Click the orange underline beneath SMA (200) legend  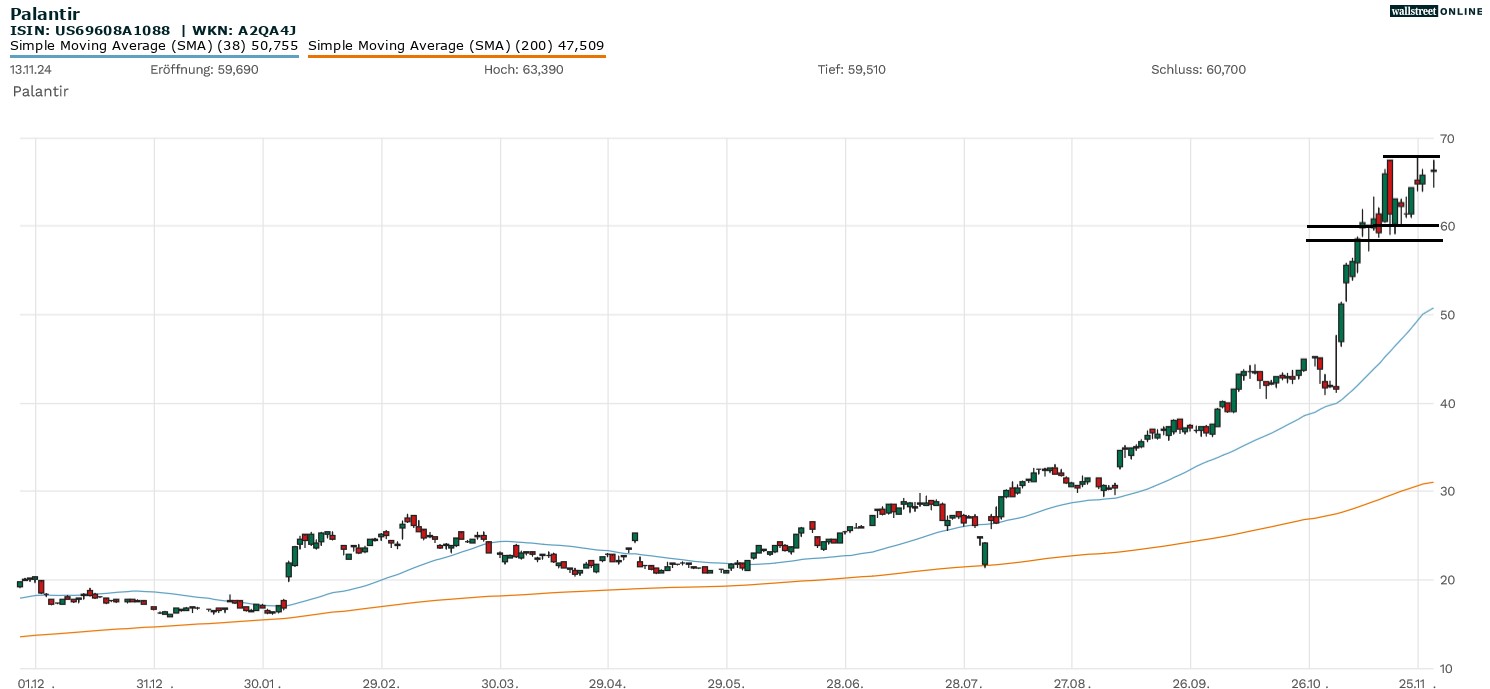coord(456,56)
